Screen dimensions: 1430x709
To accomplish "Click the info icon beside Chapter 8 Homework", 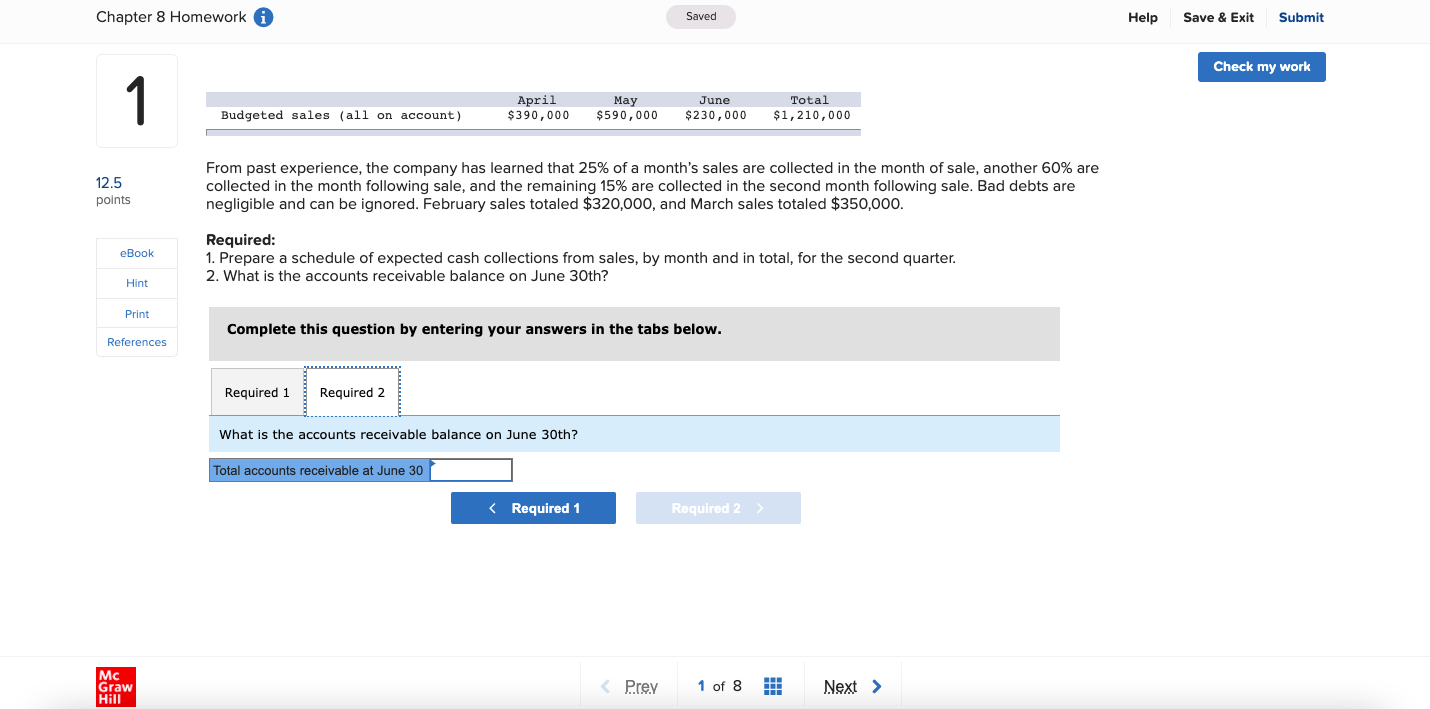I will (x=264, y=17).
